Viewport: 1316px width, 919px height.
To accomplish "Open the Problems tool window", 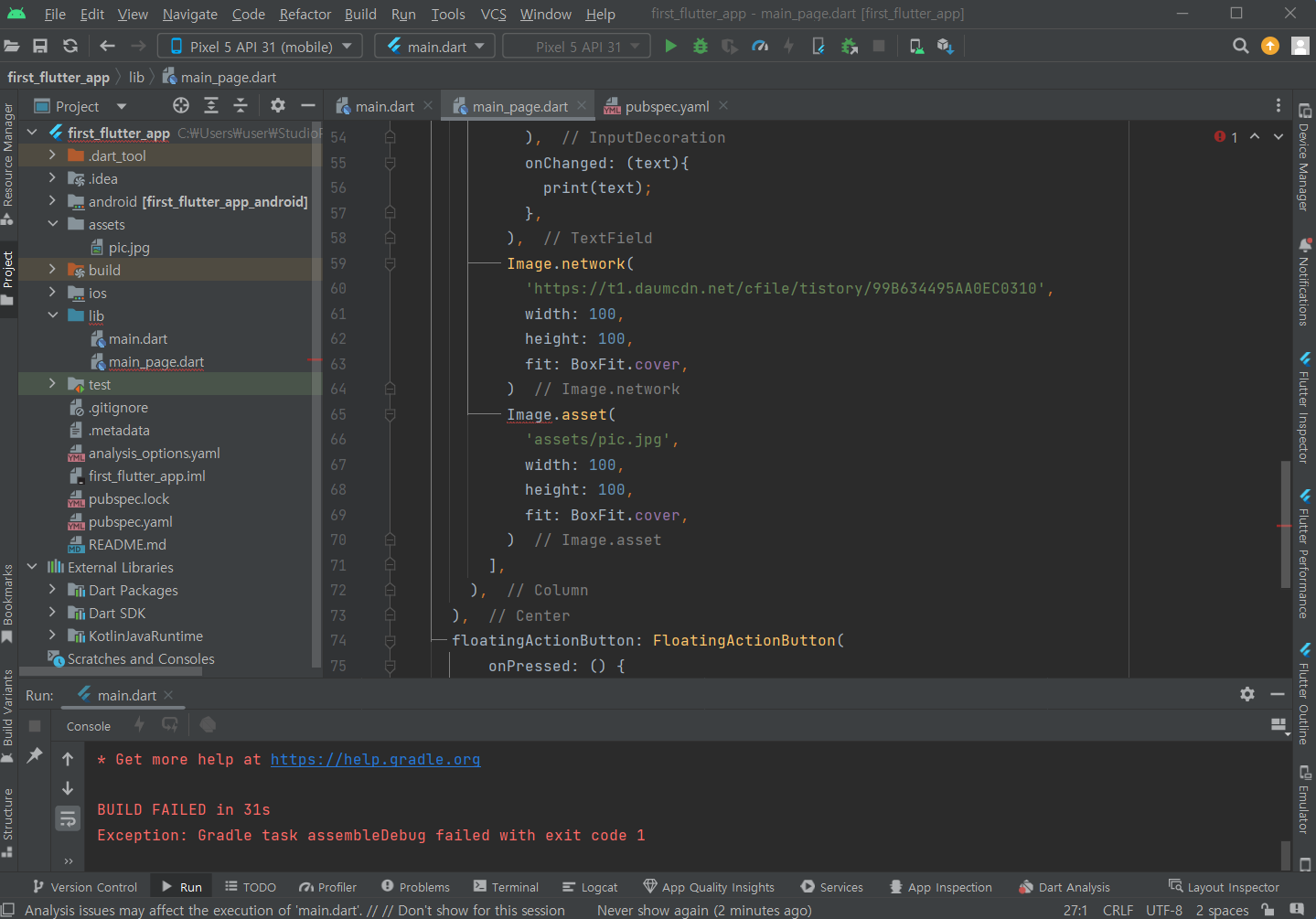I will 415,887.
